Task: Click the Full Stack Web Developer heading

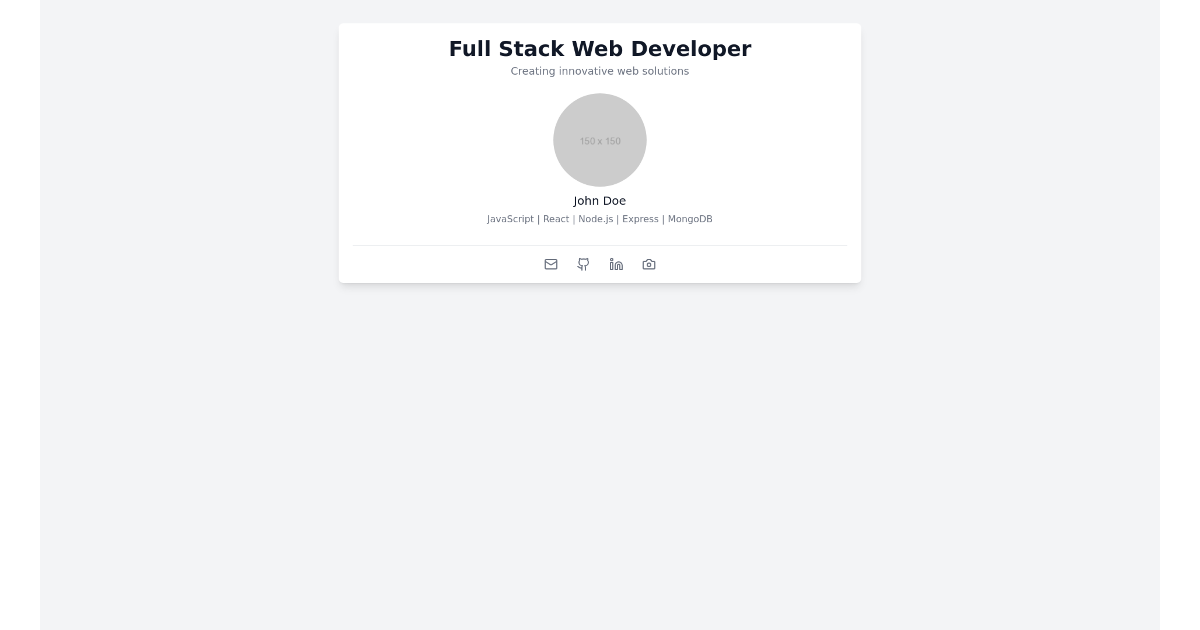Action: point(600,49)
